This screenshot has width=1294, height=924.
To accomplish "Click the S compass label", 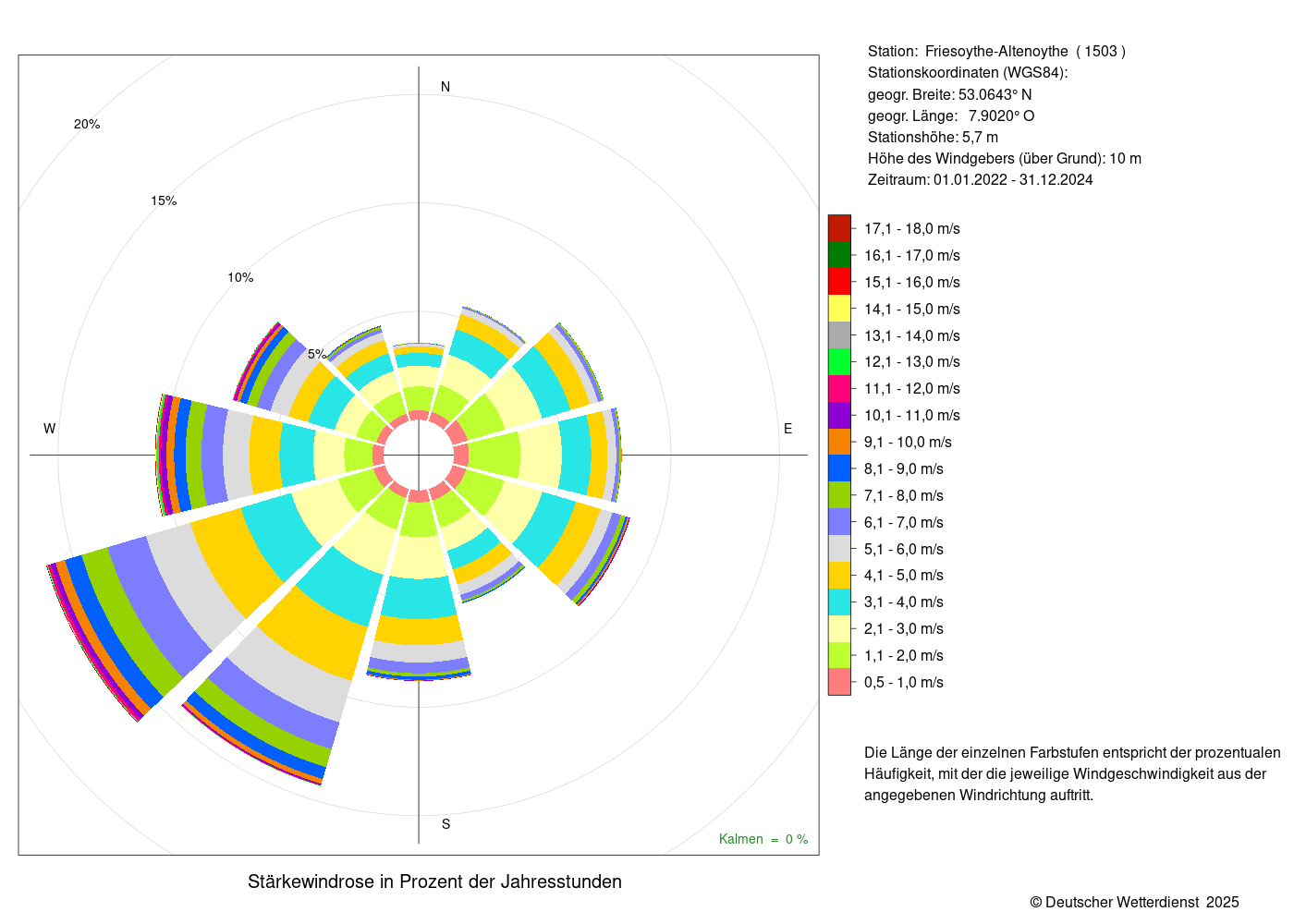I will coord(446,824).
